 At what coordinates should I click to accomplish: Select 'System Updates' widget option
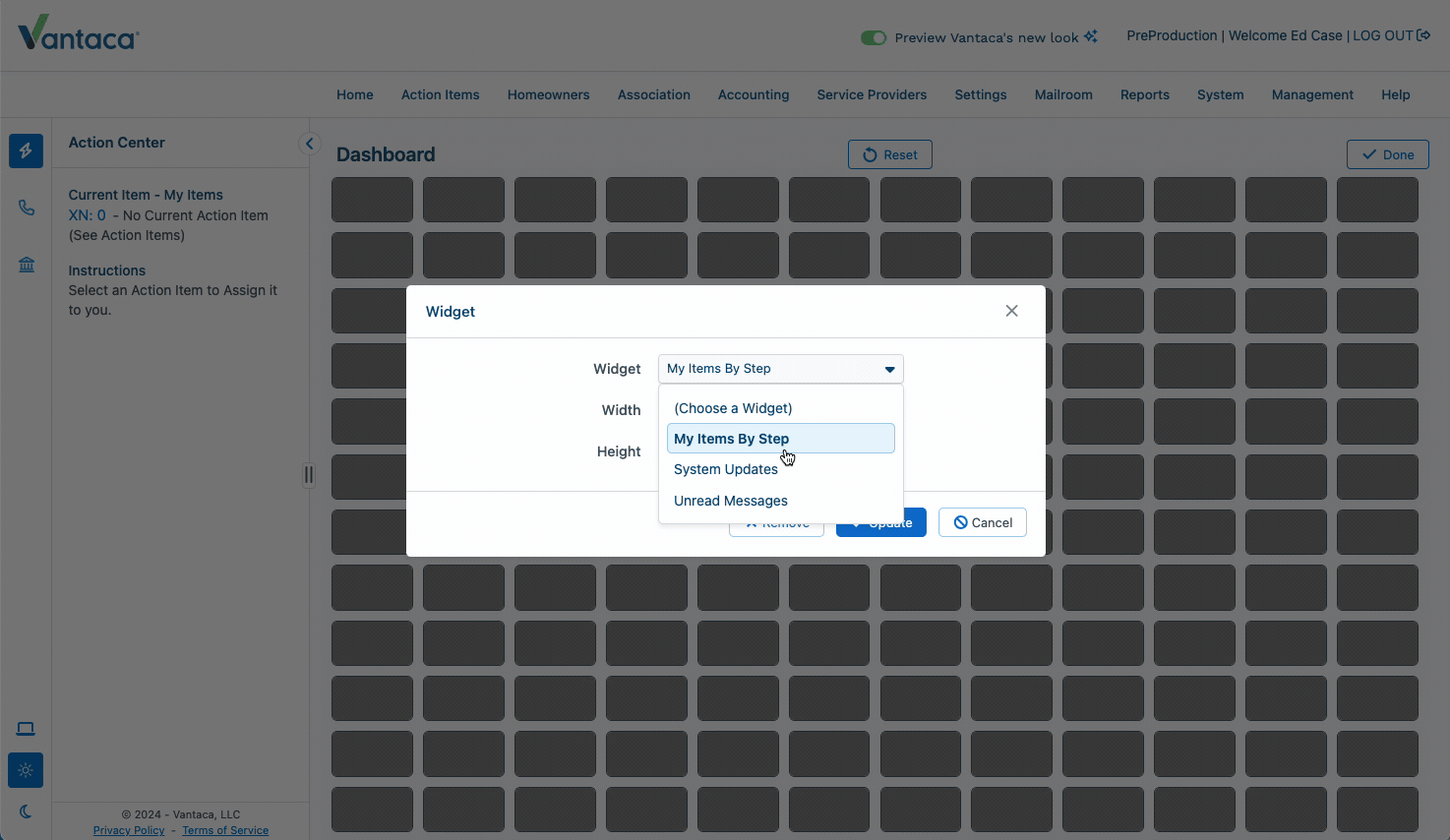[781, 469]
